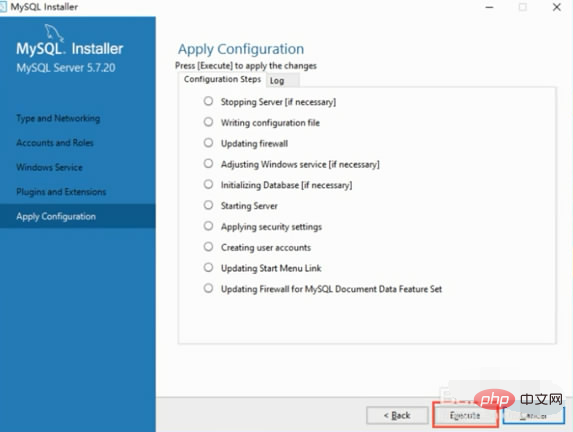Select the Writing configuration file step circle
The width and height of the screenshot is (573, 432).
coord(208,122)
